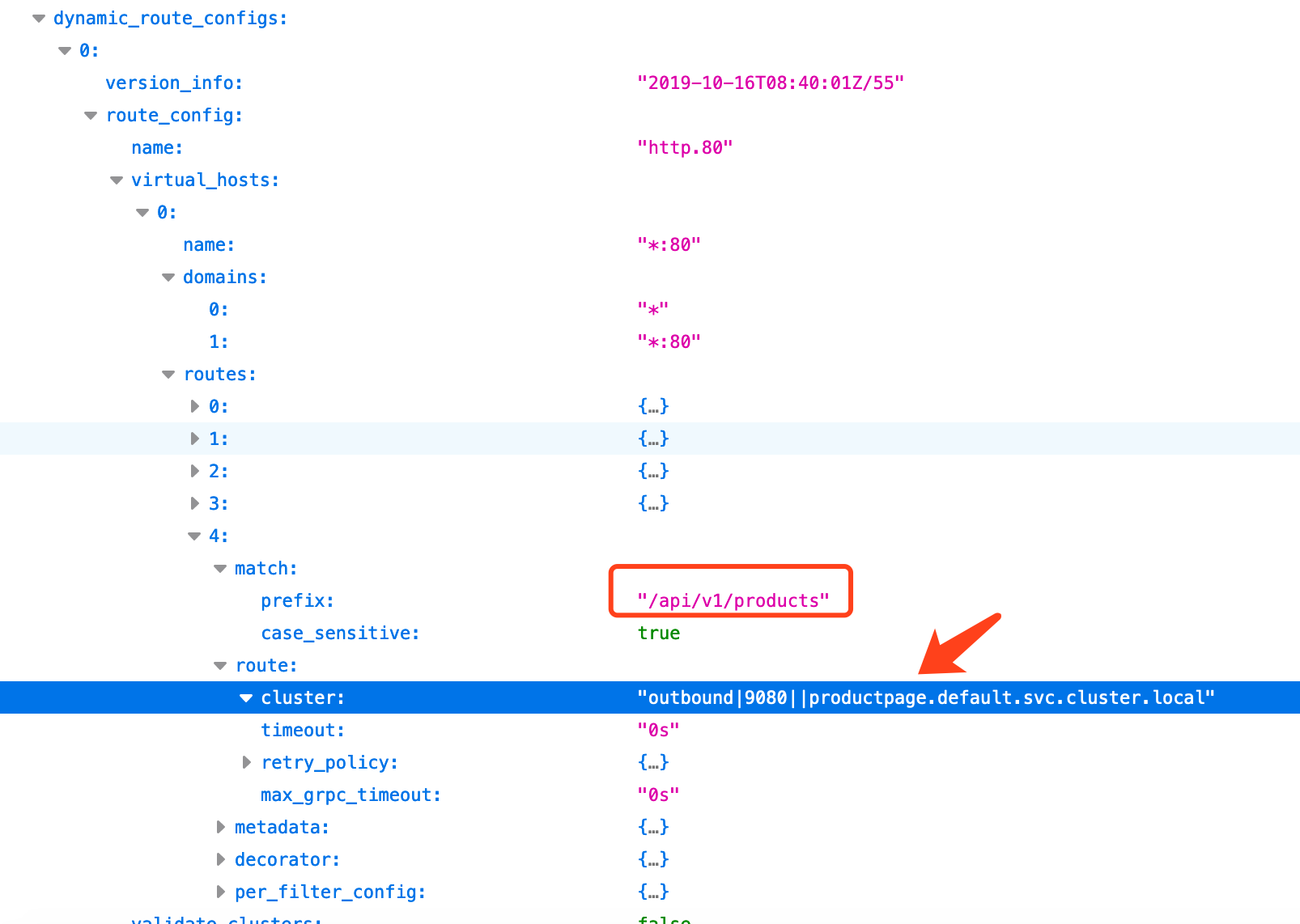Click the max_grpc_timeout value "0s"
Viewport: 1300px width, 924px height.
658,795
